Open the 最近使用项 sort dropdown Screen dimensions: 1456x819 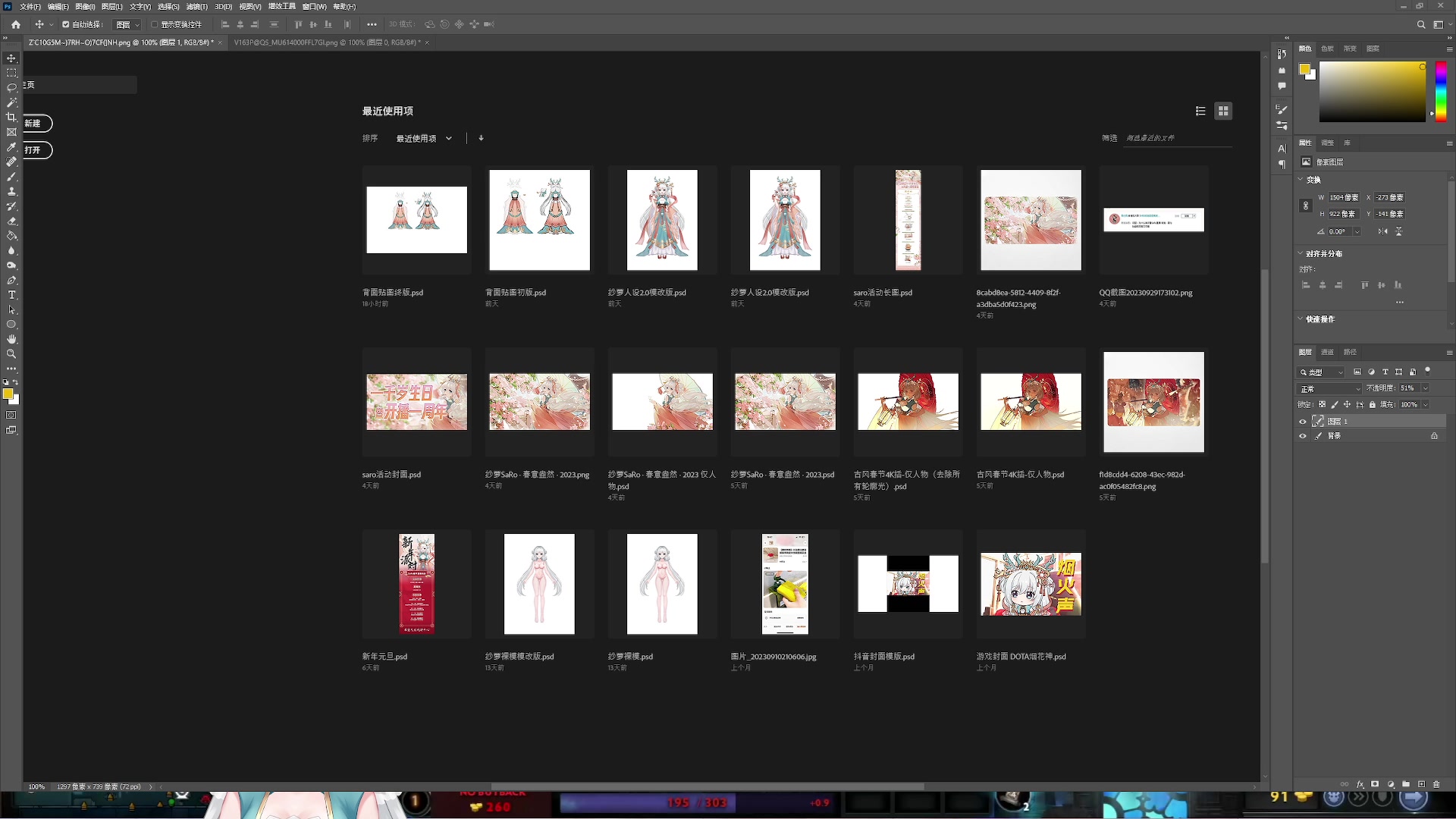click(424, 139)
